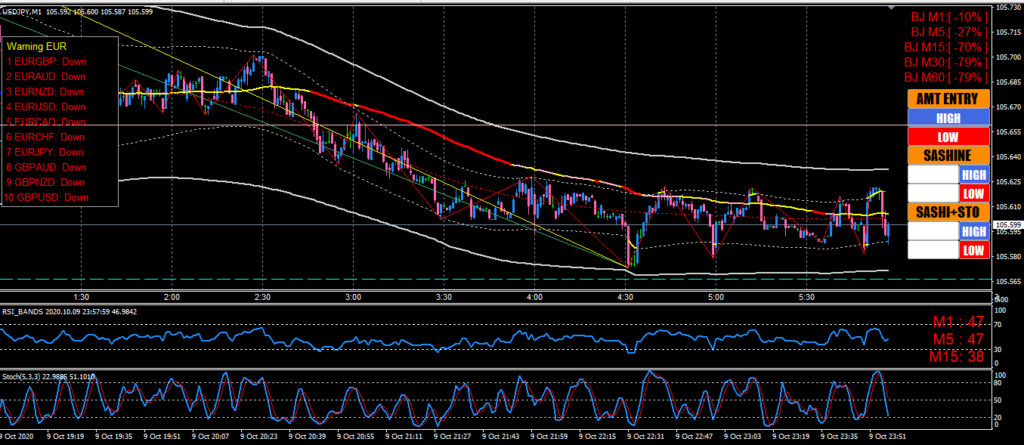Image resolution: width=1024 pixels, height=445 pixels.
Task: Click the AMT ENTRY button
Action: tap(947, 99)
